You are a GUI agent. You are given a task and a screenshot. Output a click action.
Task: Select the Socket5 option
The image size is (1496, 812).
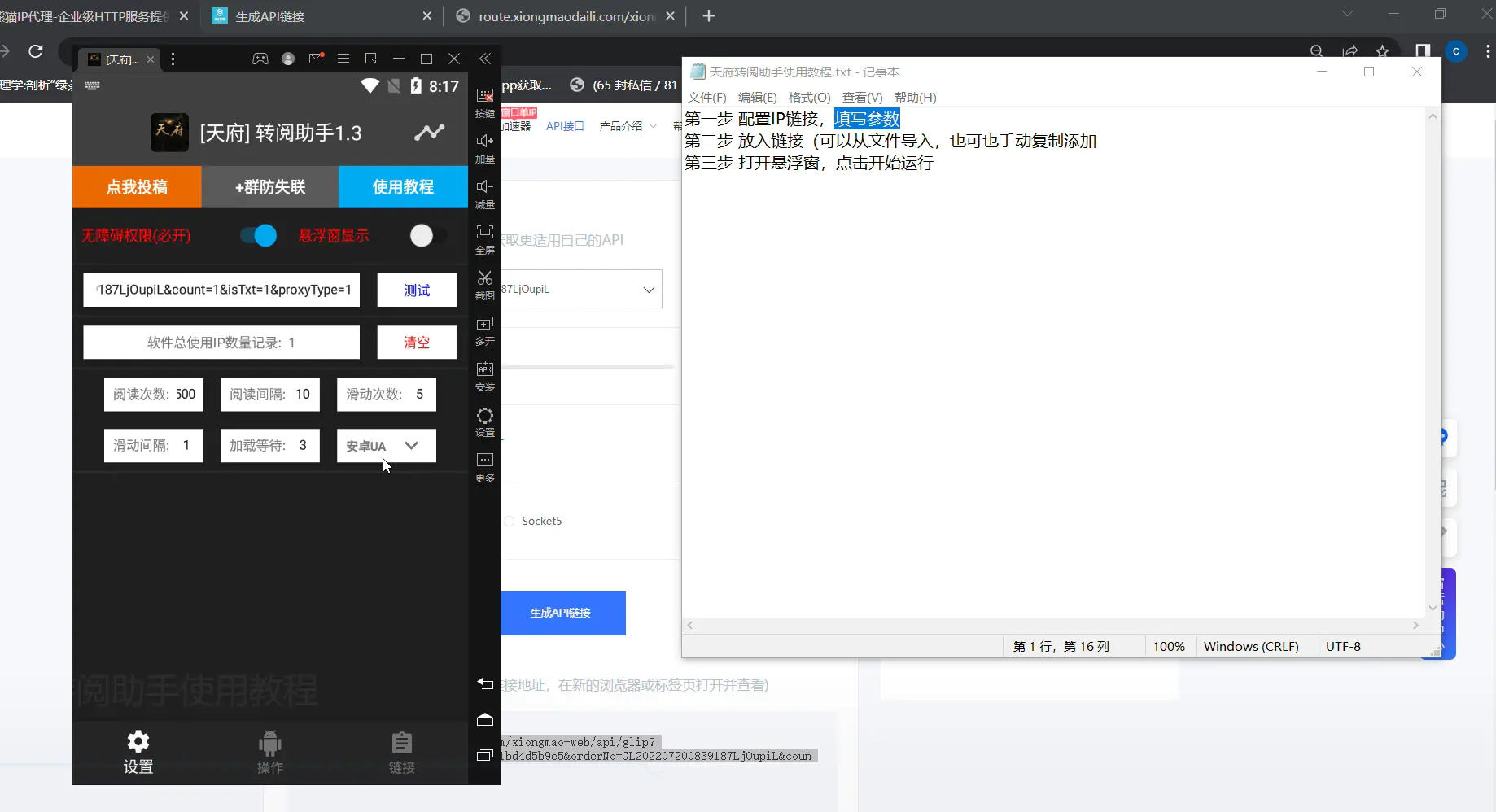click(x=510, y=521)
